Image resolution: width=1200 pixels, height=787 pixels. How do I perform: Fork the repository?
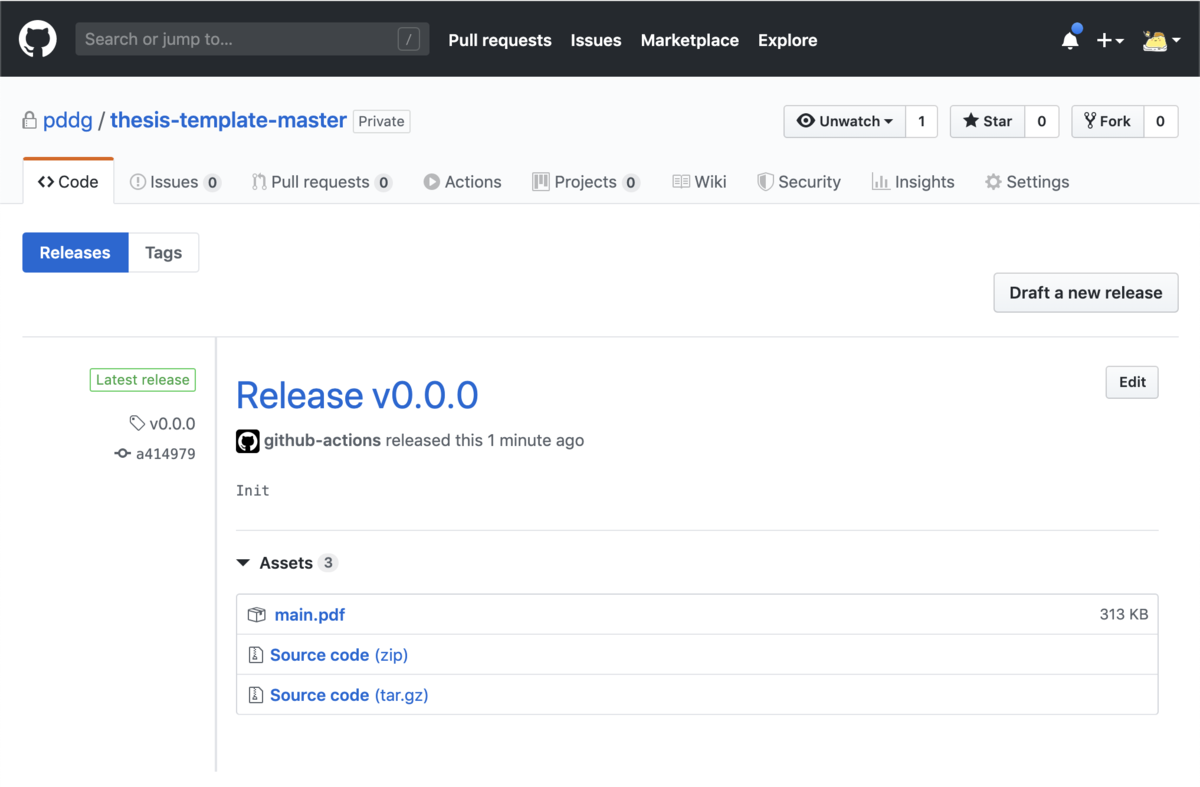[x=1107, y=121]
